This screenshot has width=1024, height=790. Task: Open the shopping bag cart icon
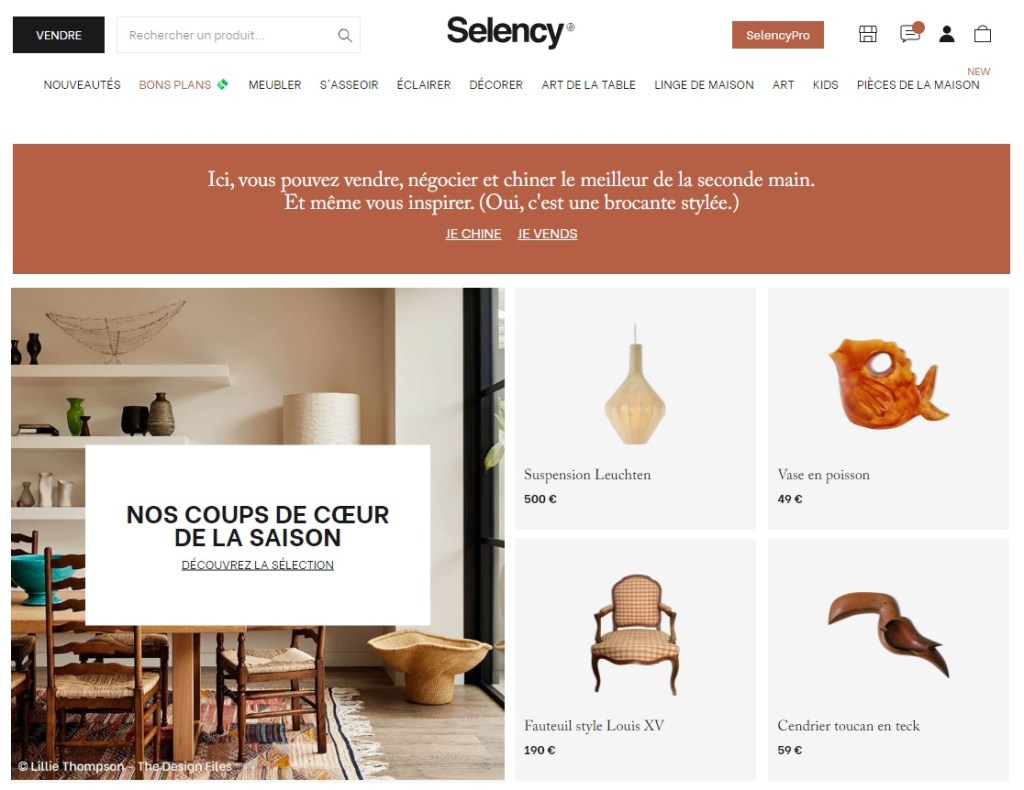pos(982,33)
